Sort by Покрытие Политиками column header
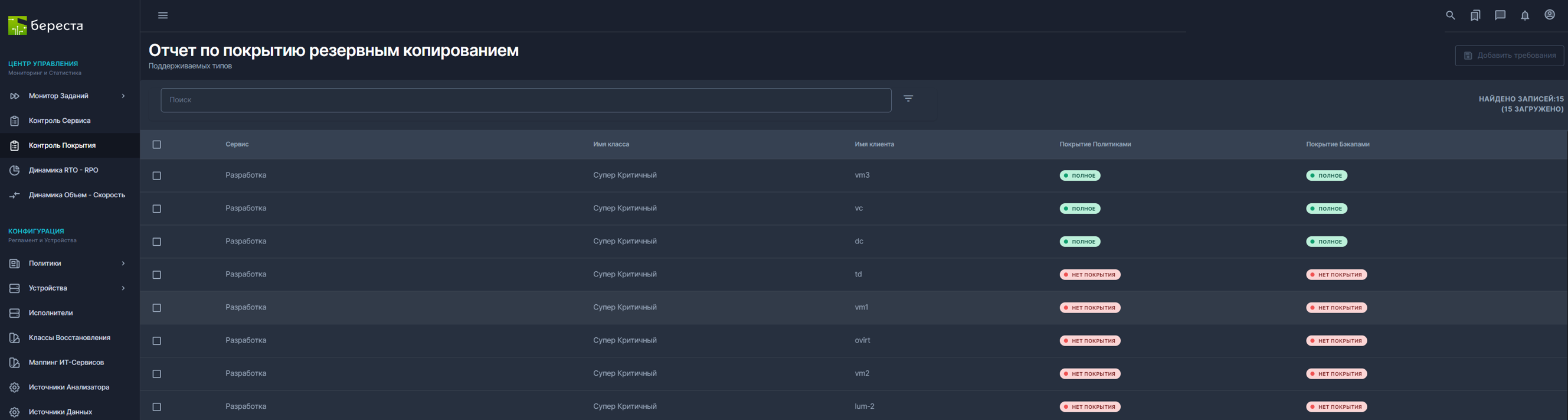The height and width of the screenshot is (420, 1568). tap(1095, 145)
